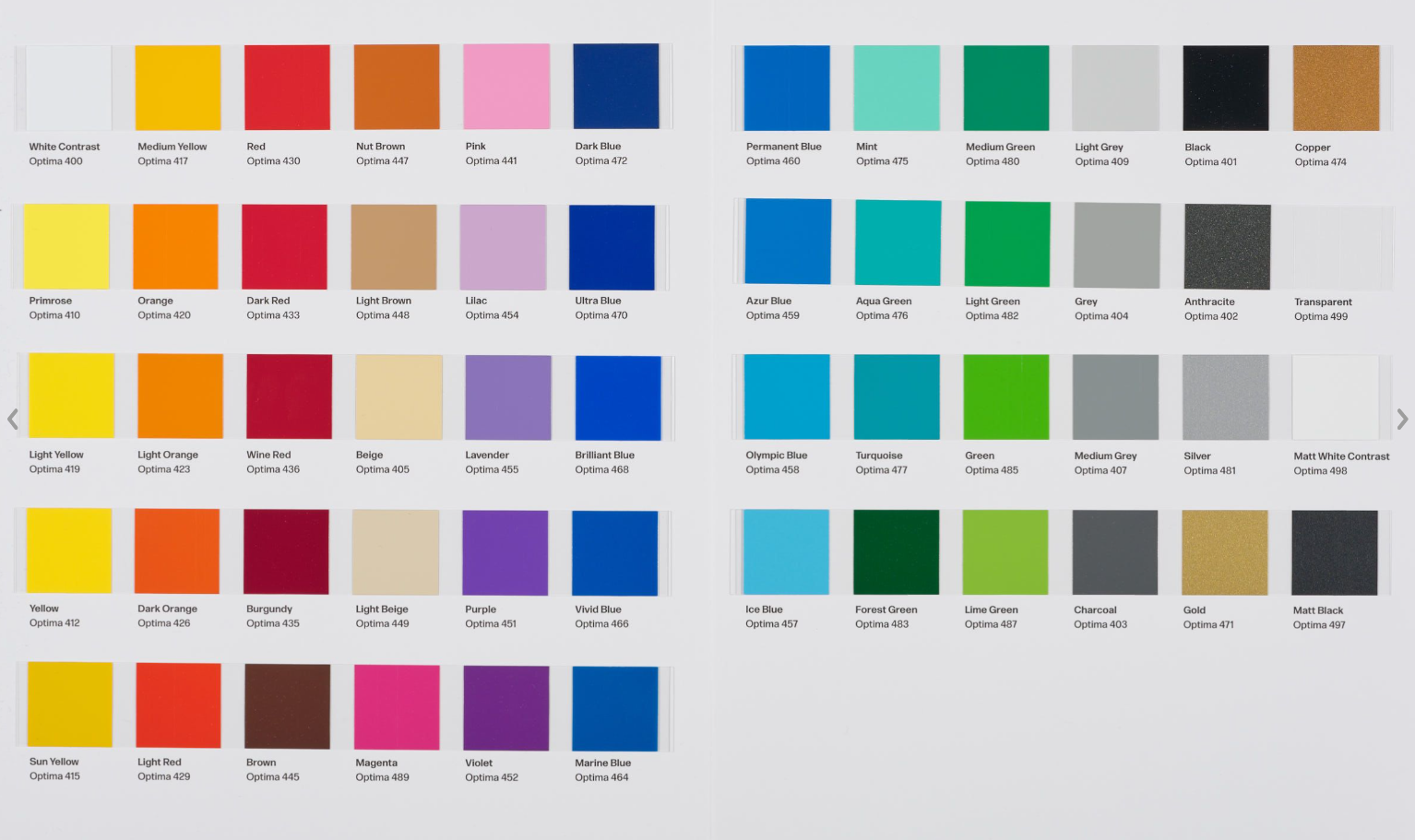Pick the Ice Blue Optima 457 swatch
This screenshot has height=840, width=1415.
787,552
